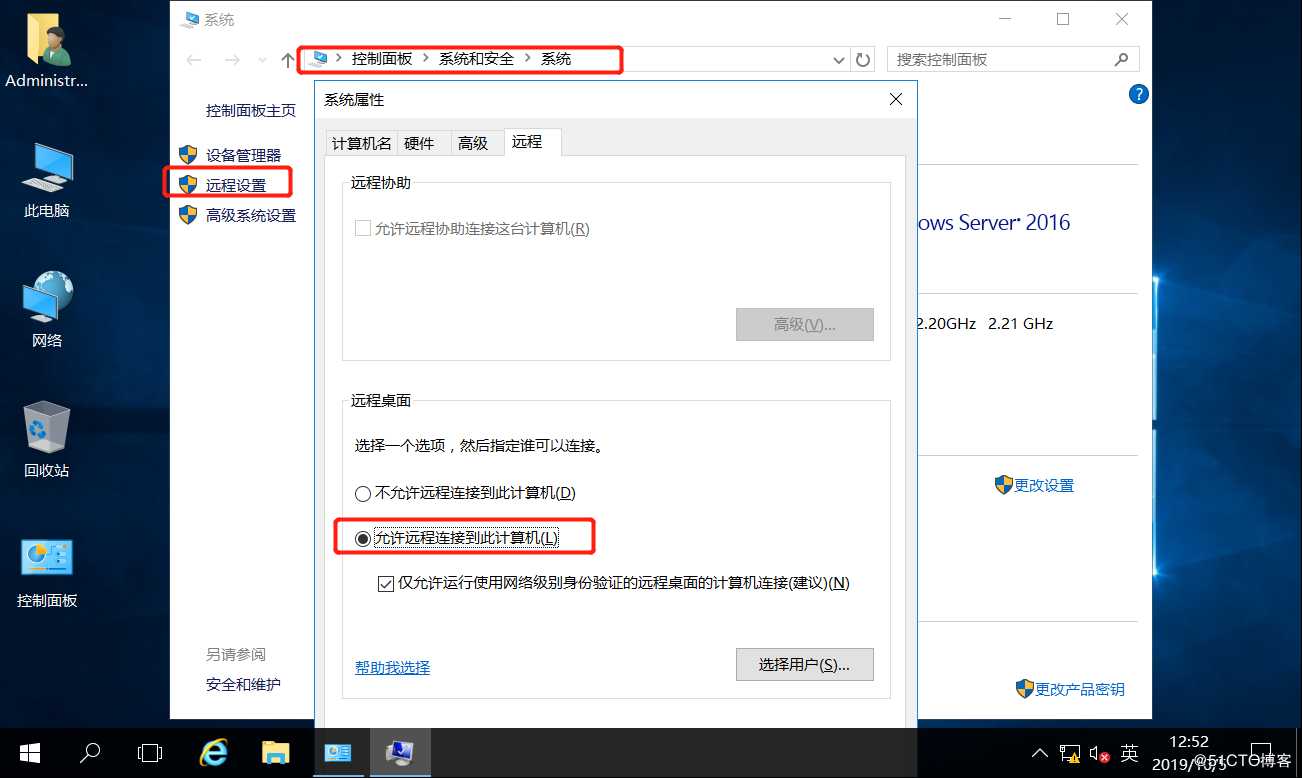Open 控制面板 desktop icon
The width and height of the screenshot is (1302, 778).
(47, 572)
